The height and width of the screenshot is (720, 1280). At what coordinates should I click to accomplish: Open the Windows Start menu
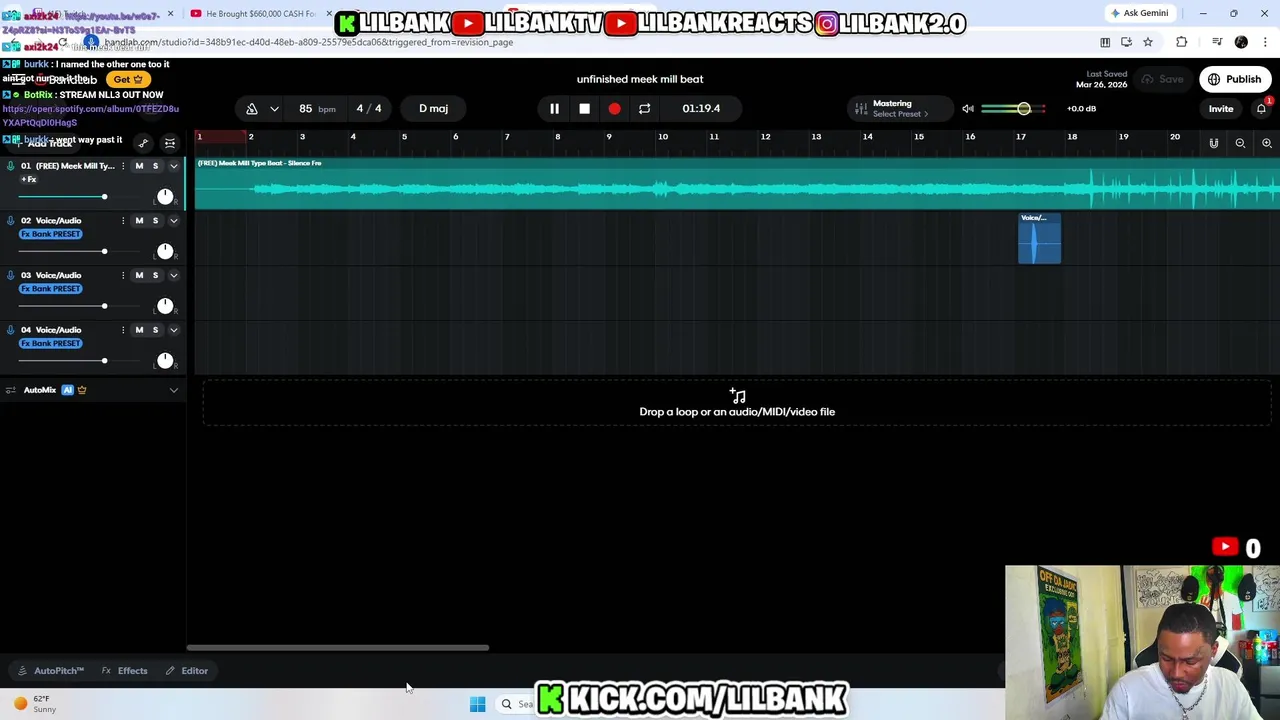click(477, 704)
